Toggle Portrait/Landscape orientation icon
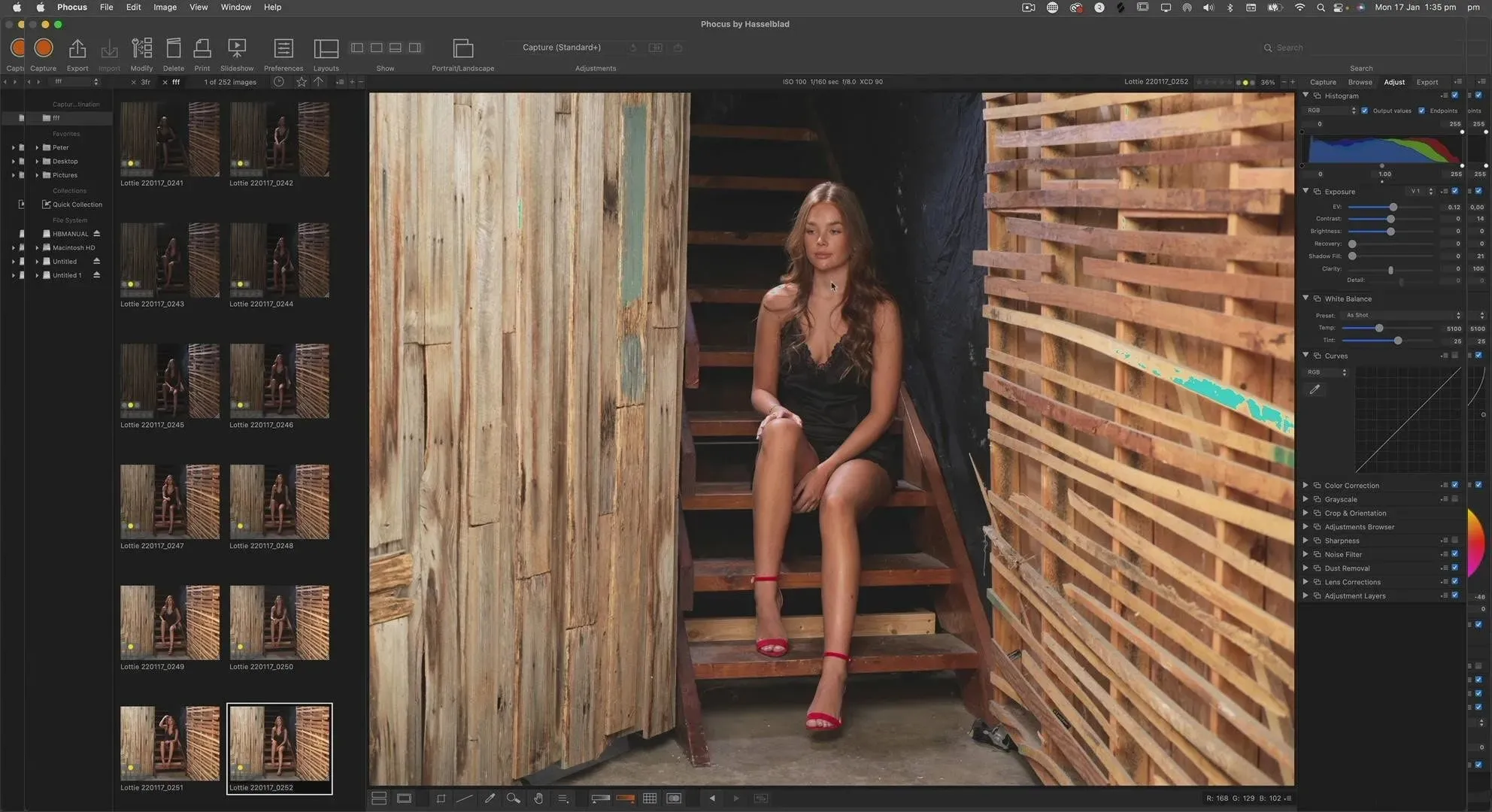Viewport: 1492px width, 812px height. [462, 48]
